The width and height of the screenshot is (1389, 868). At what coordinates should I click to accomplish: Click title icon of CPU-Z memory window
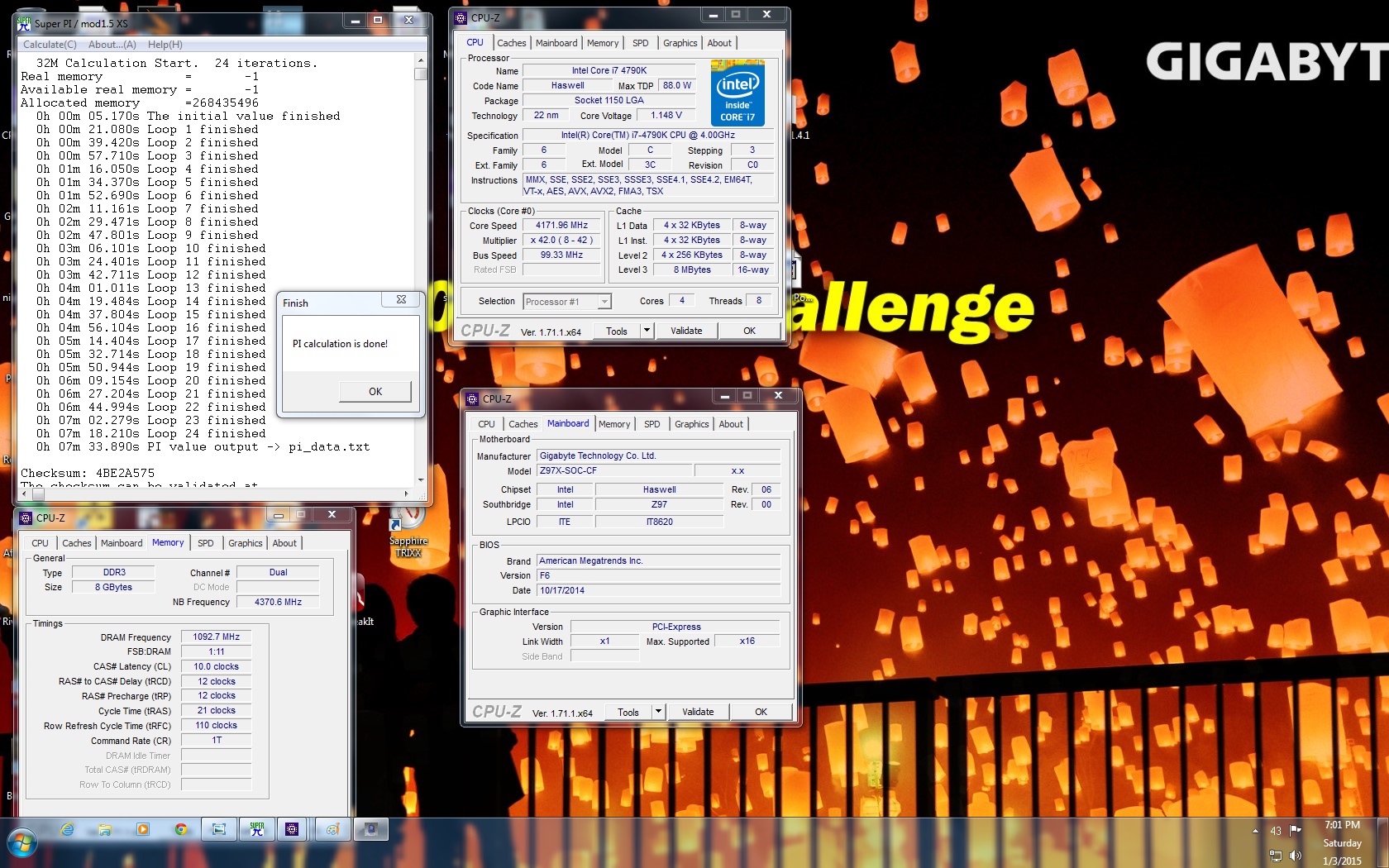pos(26,518)
